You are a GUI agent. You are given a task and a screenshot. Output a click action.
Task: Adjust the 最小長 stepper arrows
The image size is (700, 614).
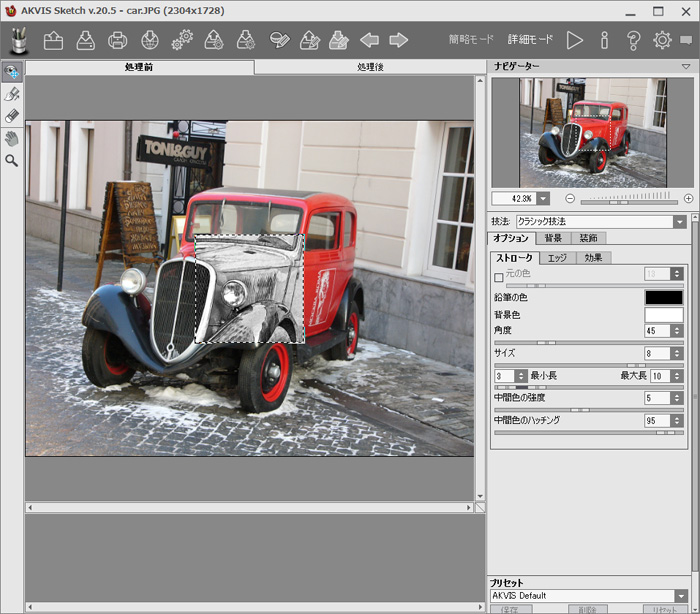[521, 376]
